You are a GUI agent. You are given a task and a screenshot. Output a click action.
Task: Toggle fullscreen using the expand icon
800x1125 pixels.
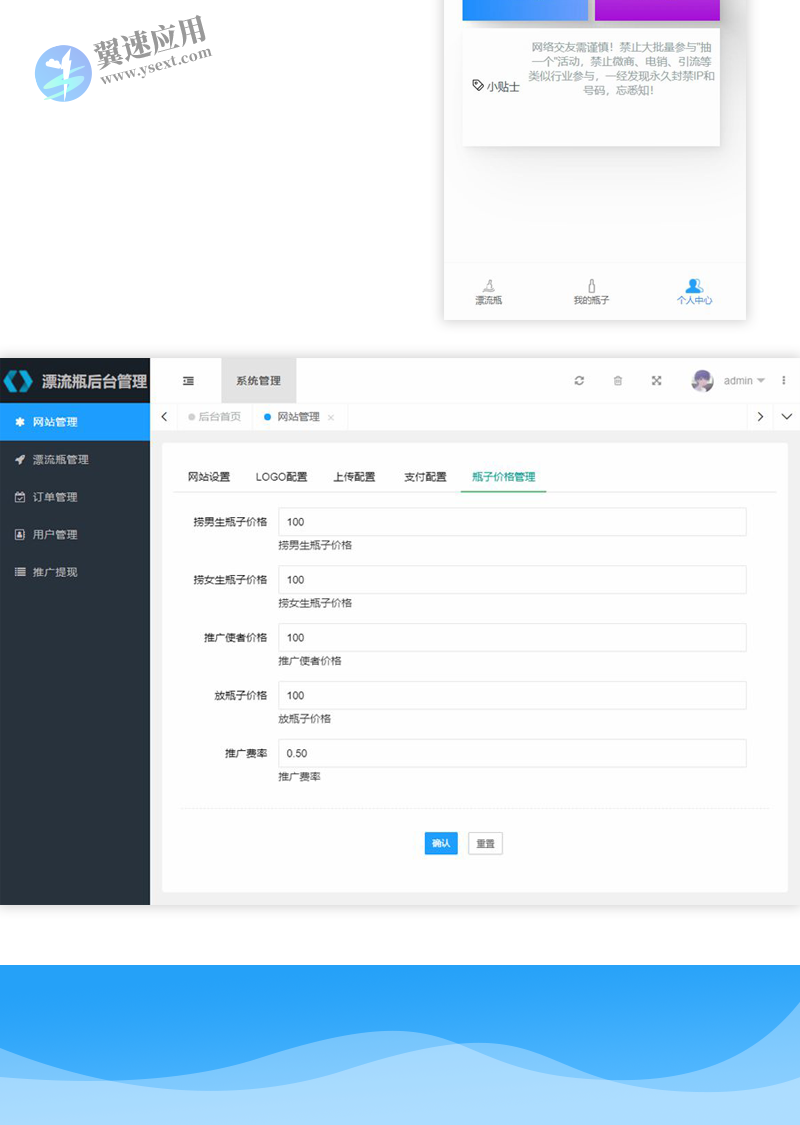[657, 381]
